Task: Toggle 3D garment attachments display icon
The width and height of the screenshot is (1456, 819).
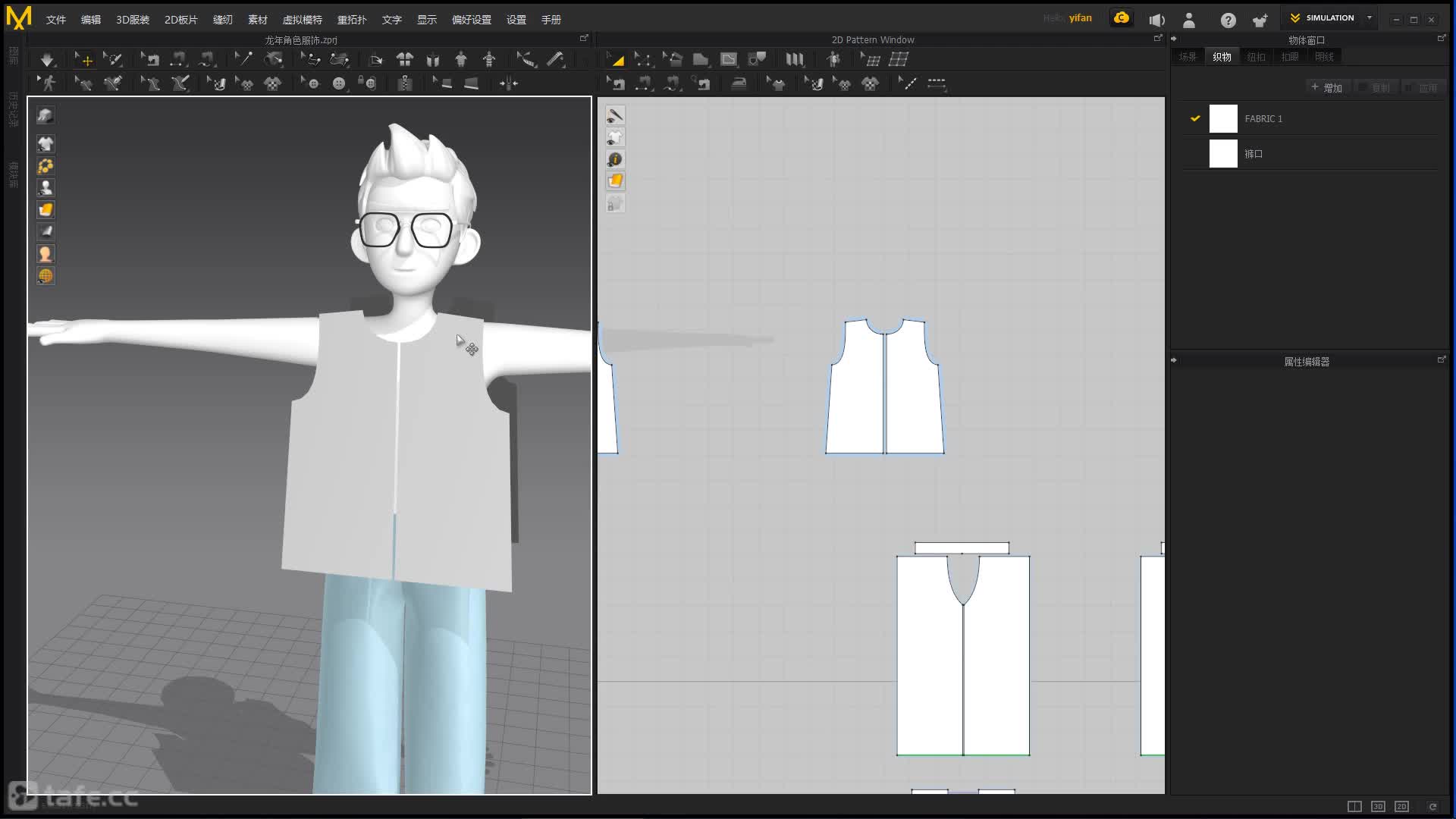Action: click(x=45, y=166)
